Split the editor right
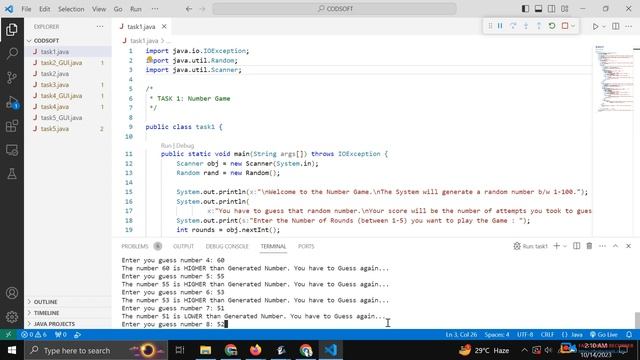Viewport: 640px width, 360px height. (x=616, y=27)
